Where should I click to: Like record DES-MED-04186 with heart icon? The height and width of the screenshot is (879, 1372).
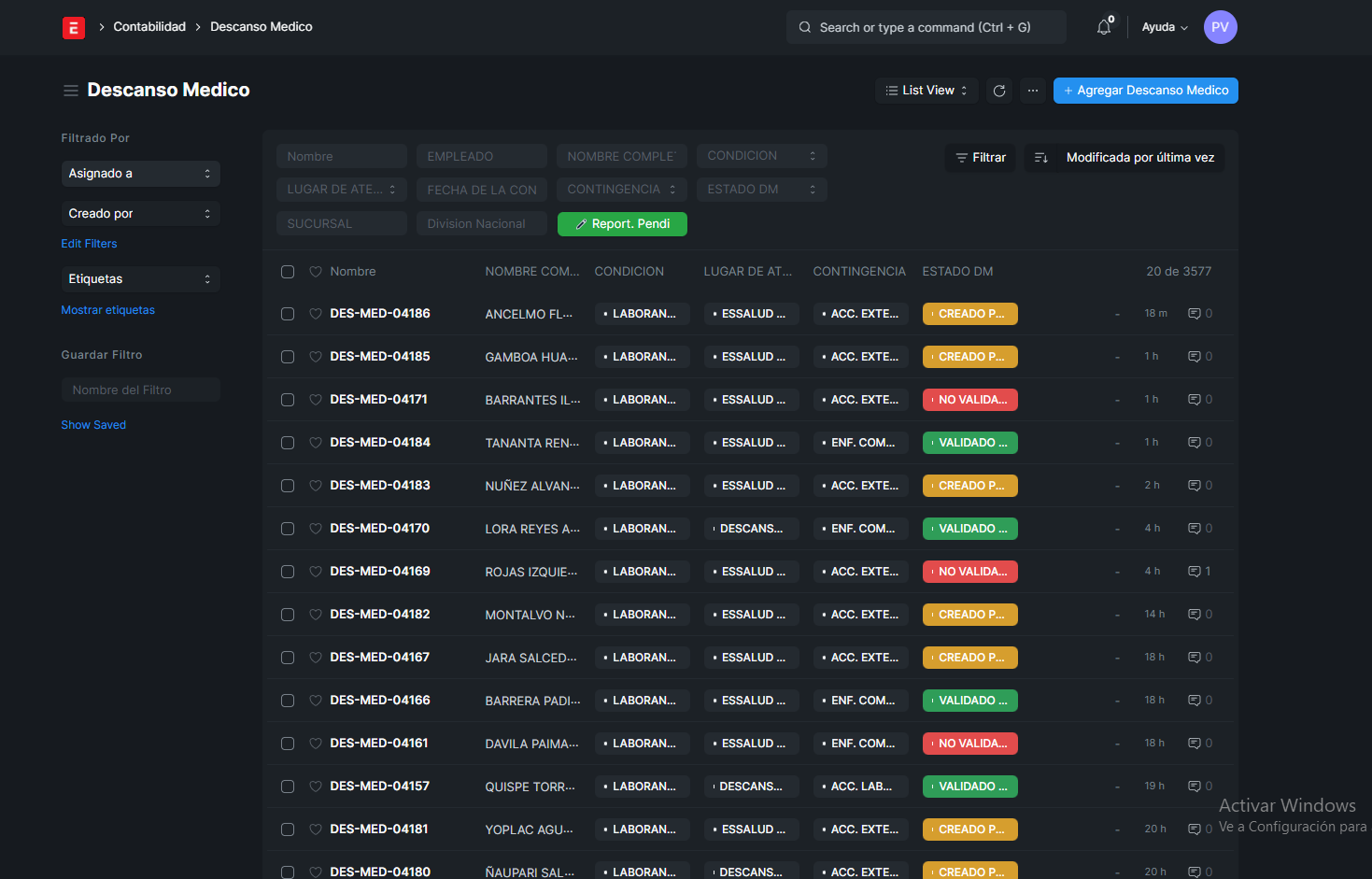(316, 314)
